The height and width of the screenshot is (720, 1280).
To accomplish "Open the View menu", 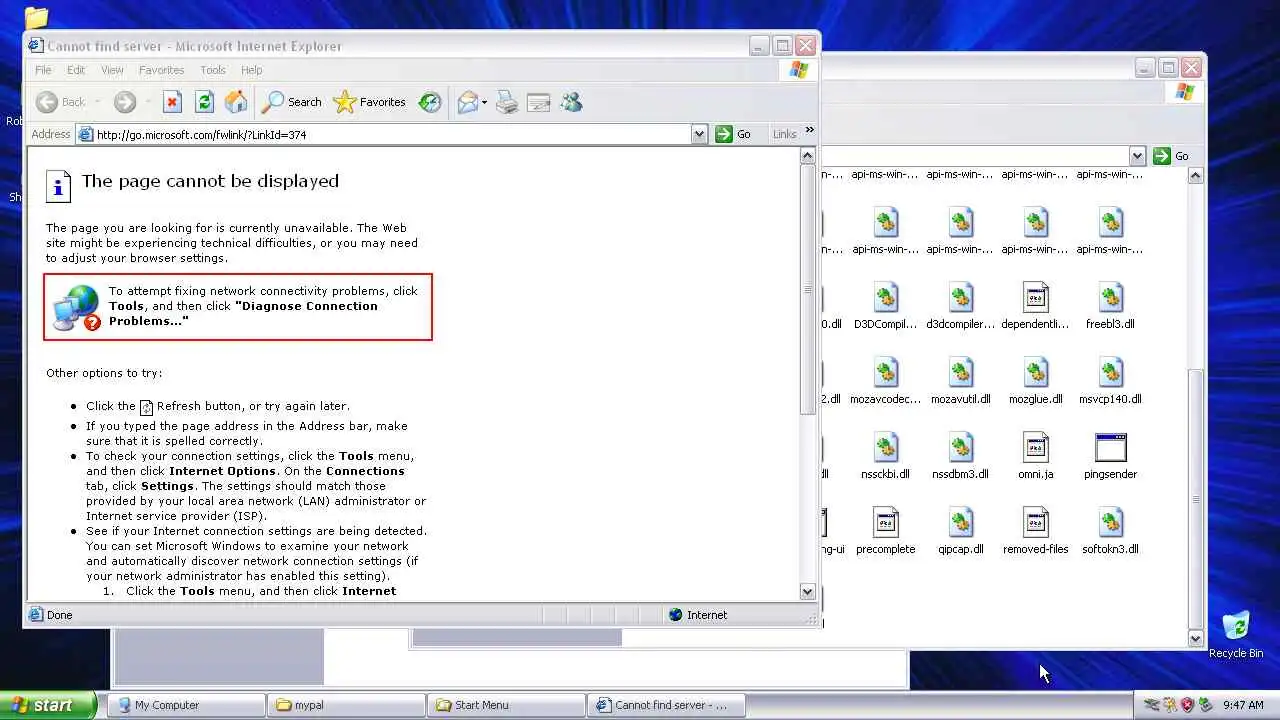I will click(x=112, y=70).
